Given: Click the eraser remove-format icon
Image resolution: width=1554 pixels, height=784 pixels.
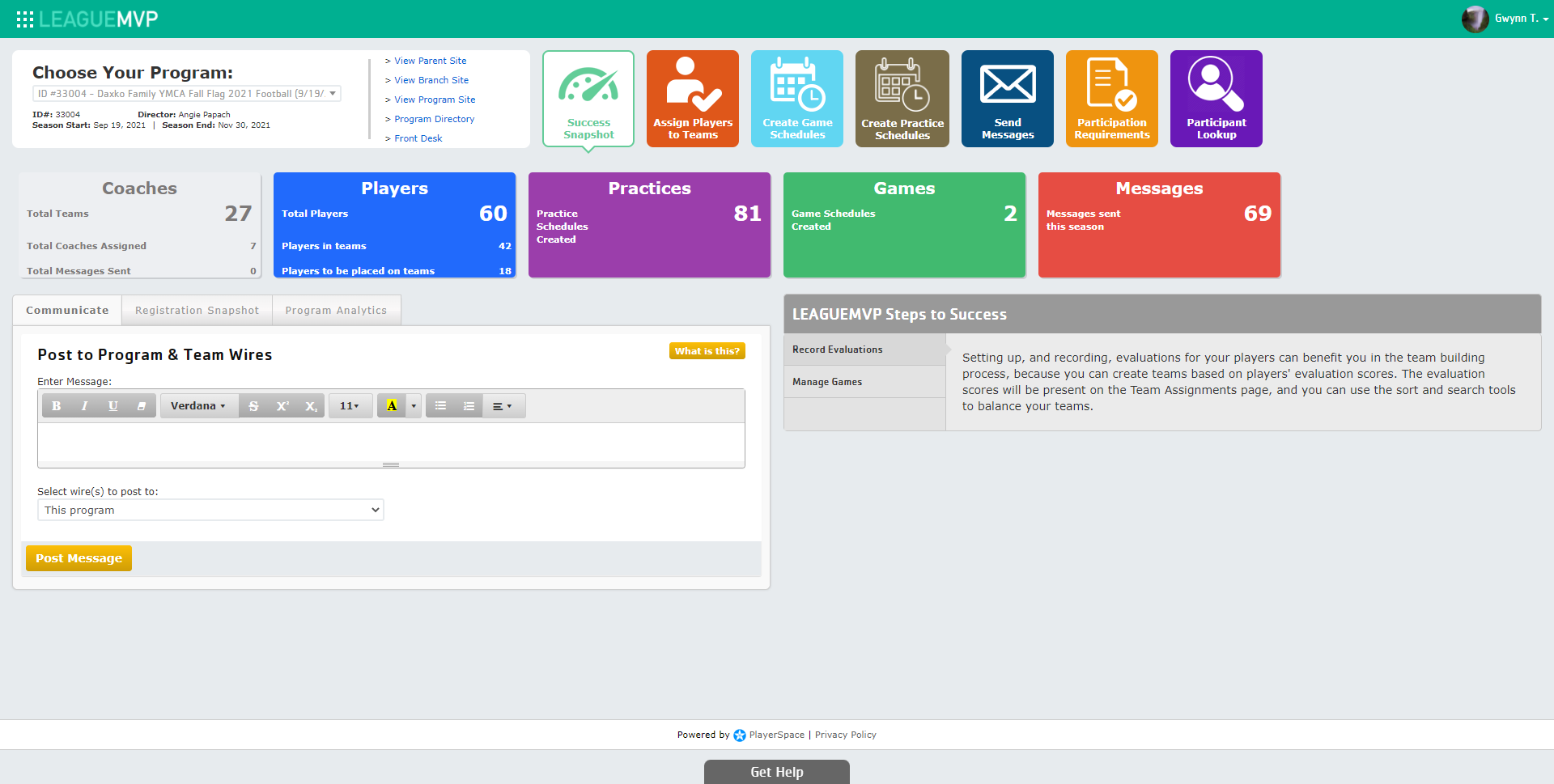Looking at the screenshot, I should 141,406.
